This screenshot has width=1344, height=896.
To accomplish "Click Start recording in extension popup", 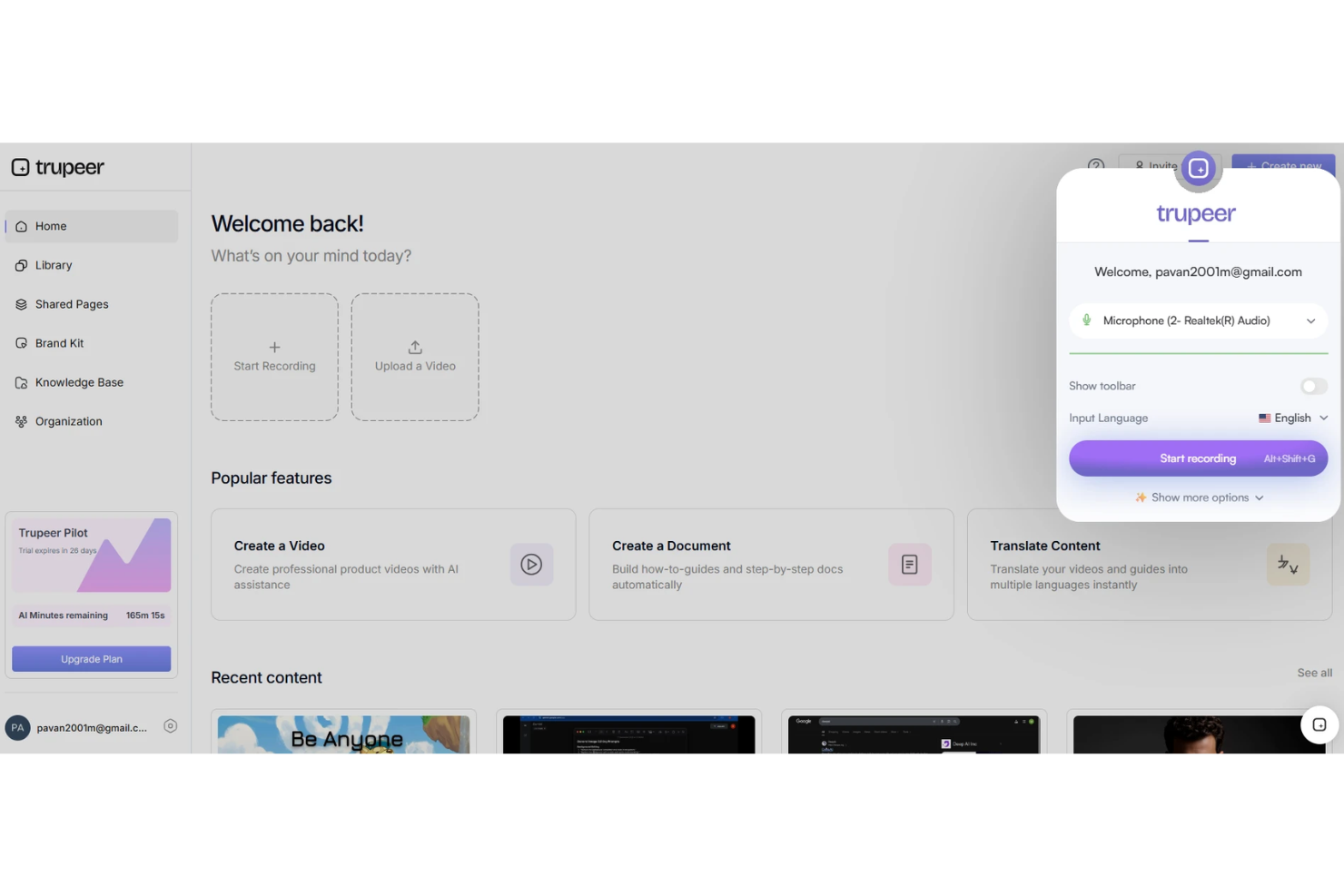I will [x=1199, y=458].
